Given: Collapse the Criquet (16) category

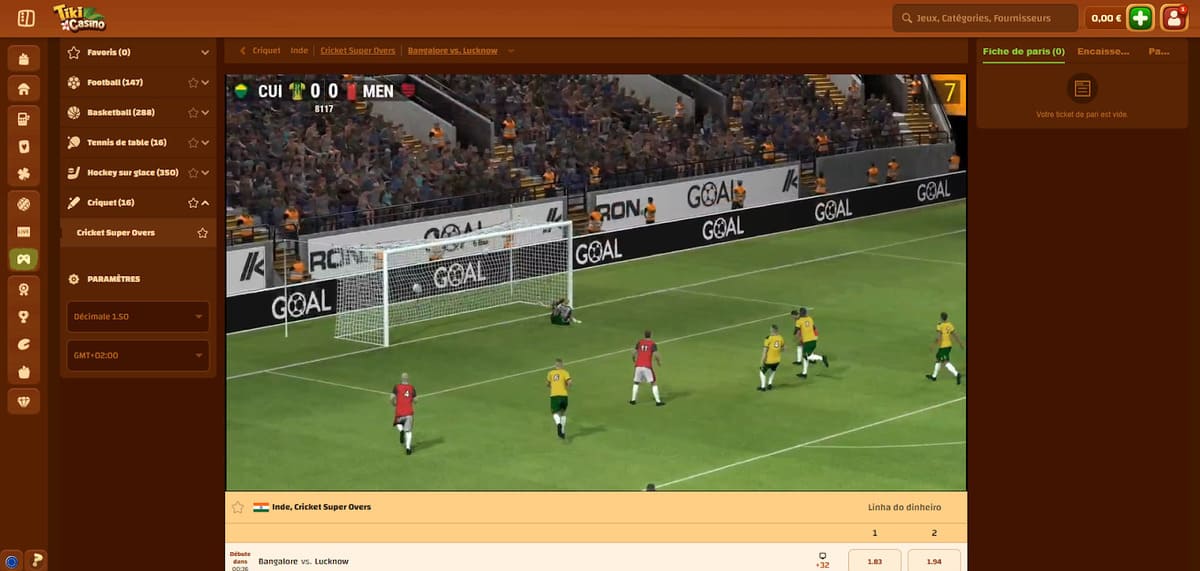Looking at the screenshot, I should pos(205,203).
